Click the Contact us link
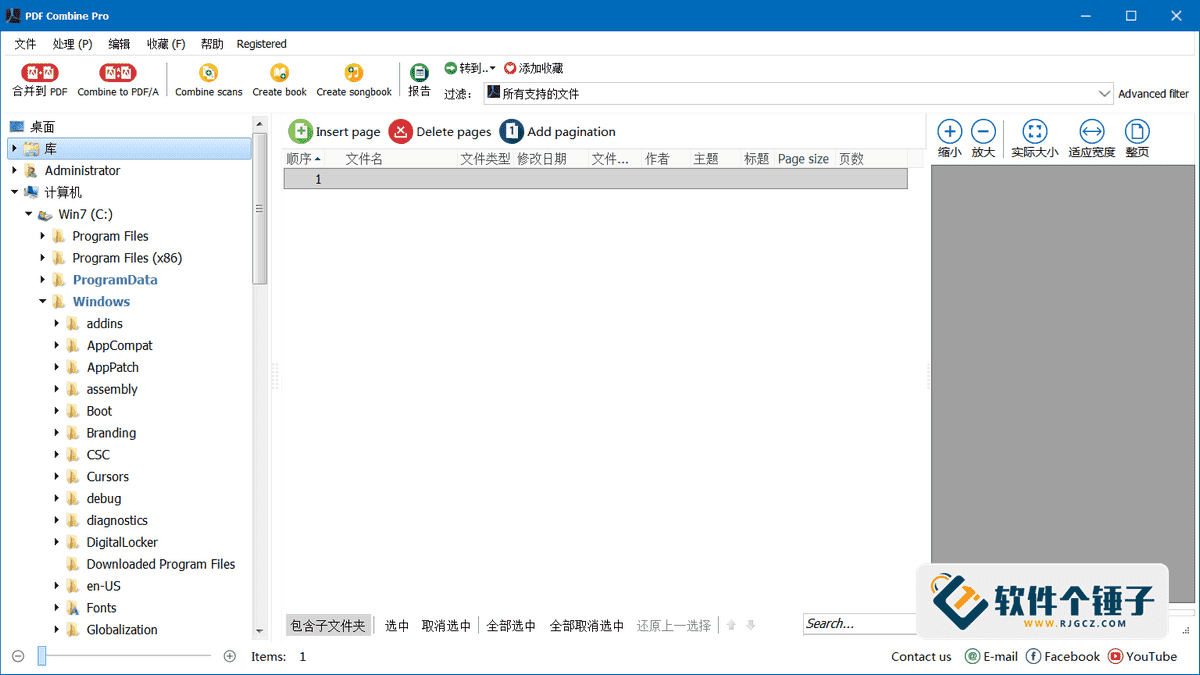 click(x=920, y=656)
